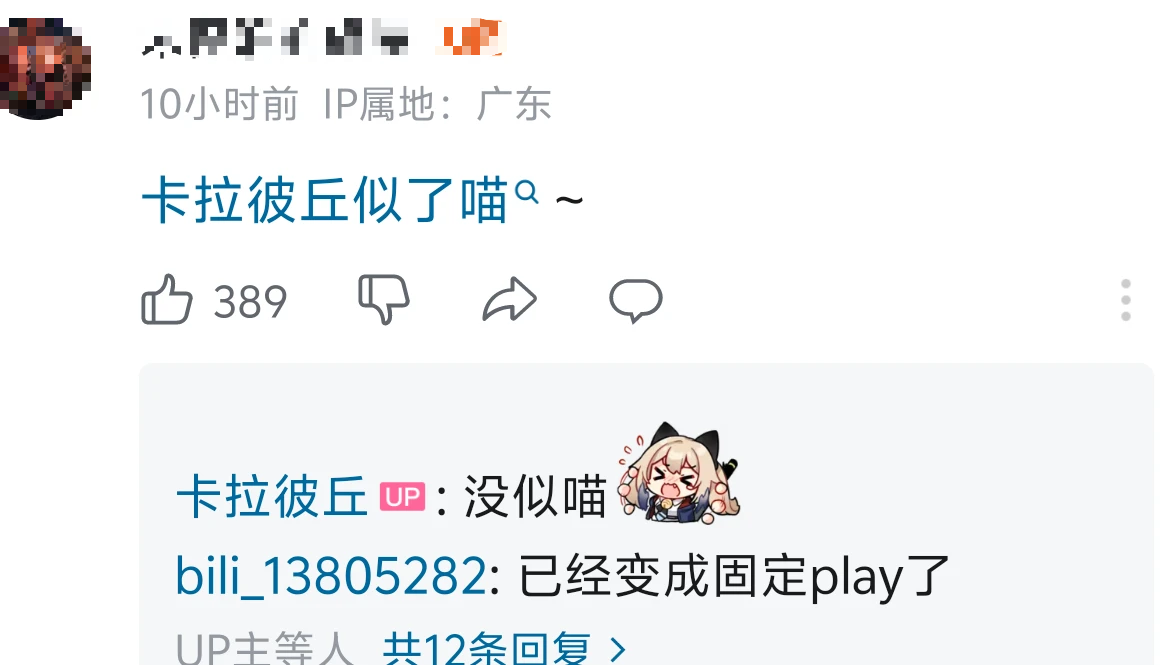Tap the pink UP badge beside 卡拉彼丘
1169x665 pixels.
point(403,497)
